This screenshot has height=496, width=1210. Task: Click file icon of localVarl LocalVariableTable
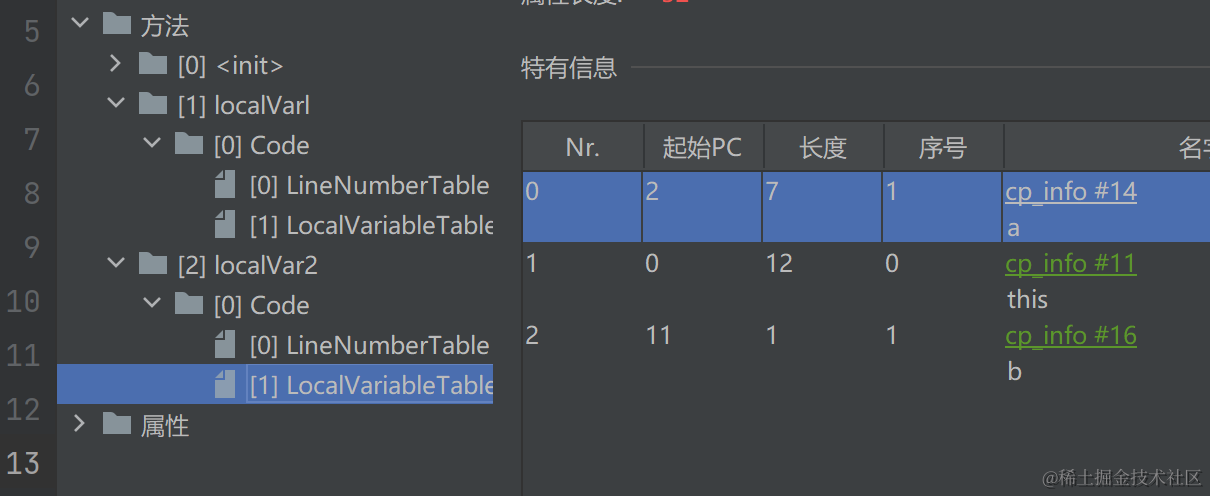[226, 224]
